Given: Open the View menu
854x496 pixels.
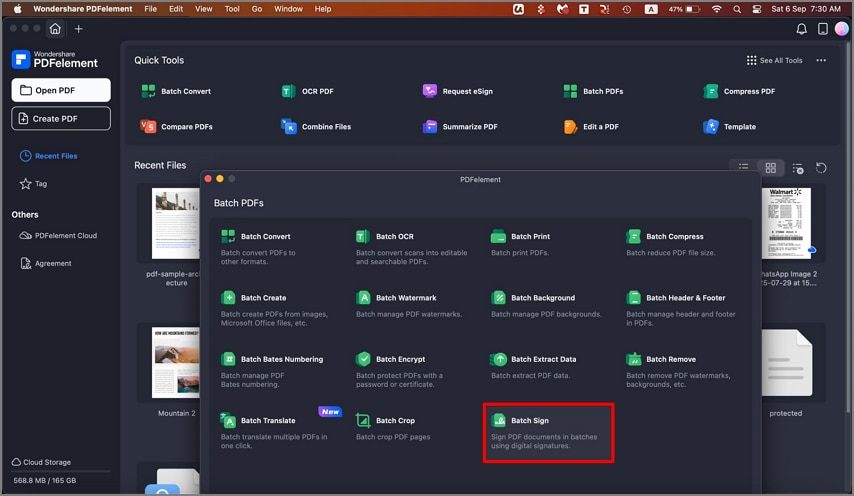Looking at the screenshot, I should (203, 9).
